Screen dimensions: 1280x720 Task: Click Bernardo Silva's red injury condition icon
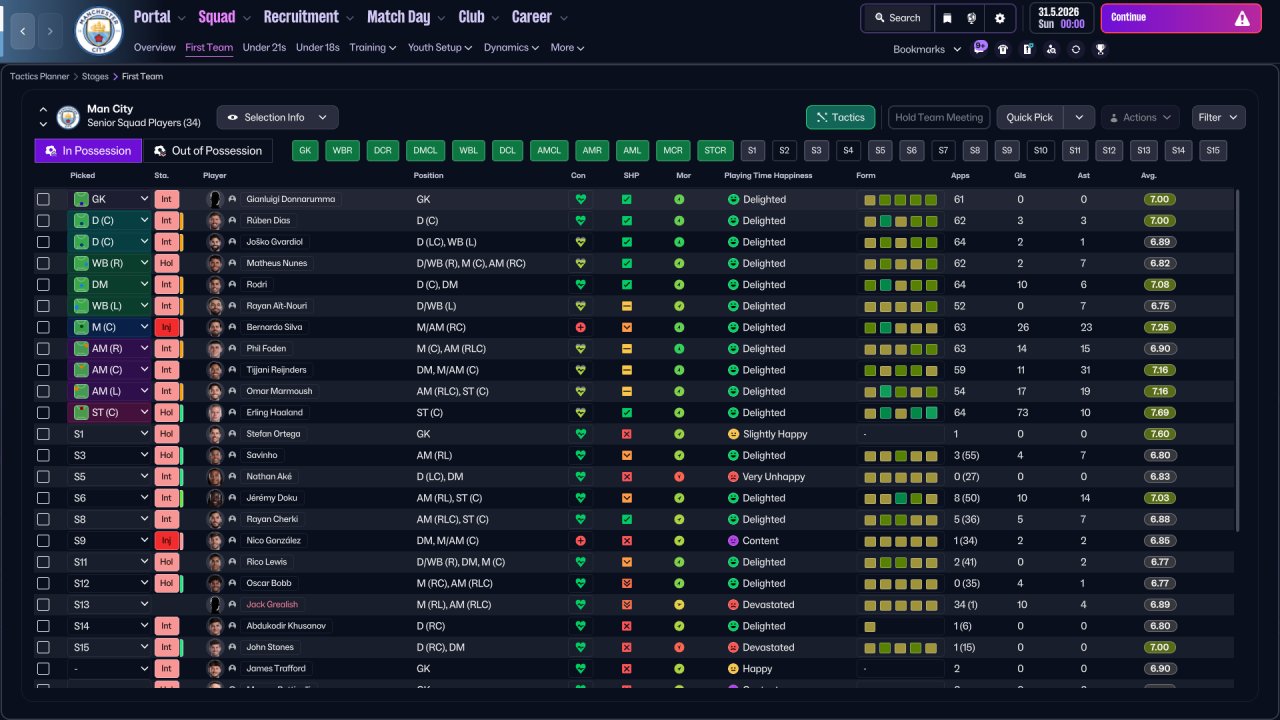coord(580,327)
